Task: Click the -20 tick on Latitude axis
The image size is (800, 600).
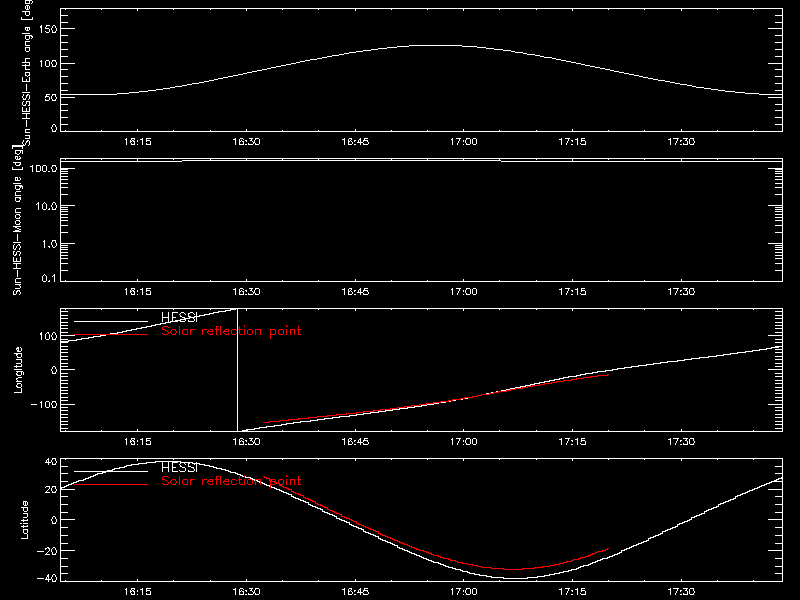Action: pyautogui.click(x=47, y=551)
